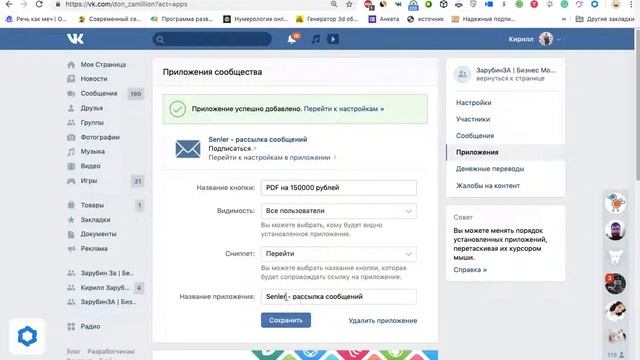
Task: Open Кирилл Заруб... group shortcut
Action: (104, 287)
